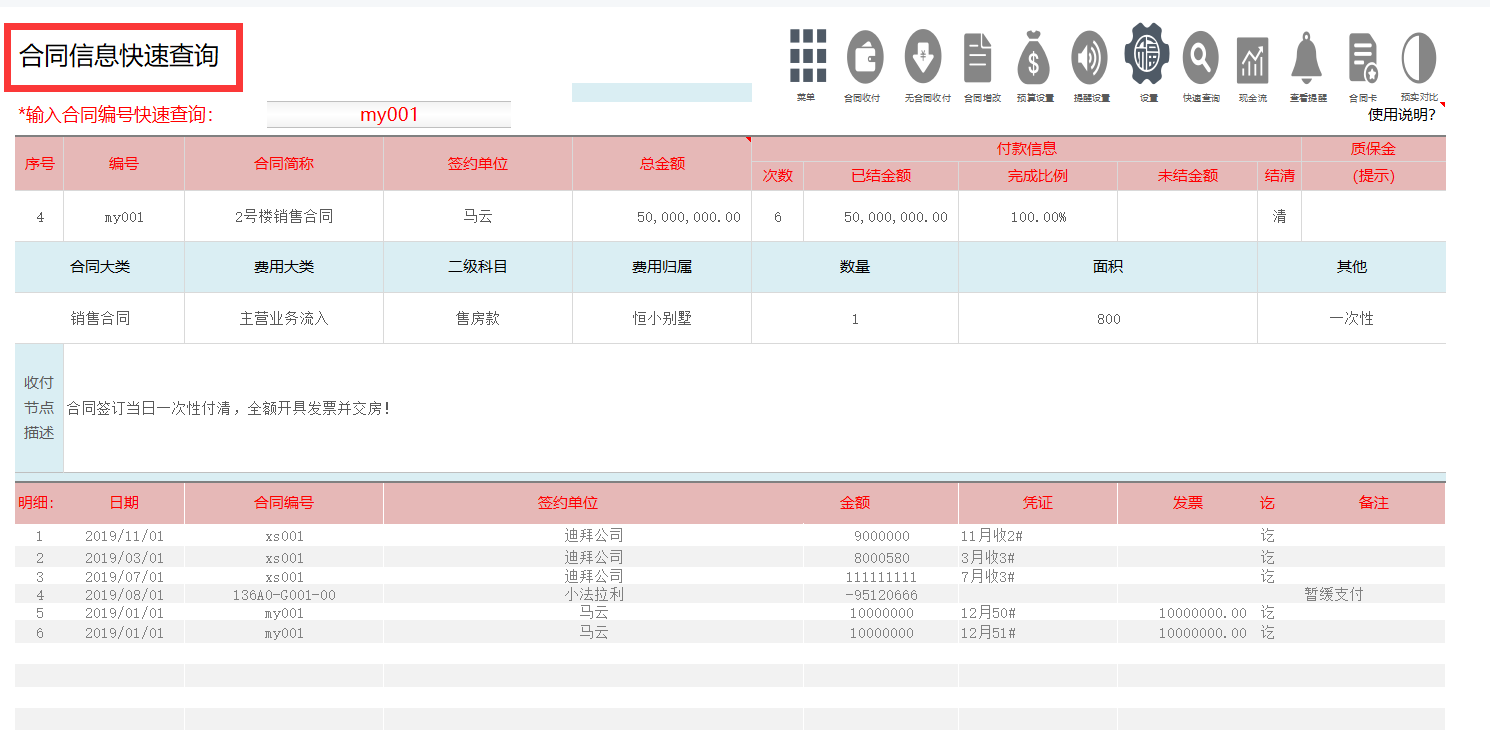Image resolution: width=1490 pixels, height=730 pixels.
Task: Select the voucher 12月51# cell
Action: (x=1038, y=633)
